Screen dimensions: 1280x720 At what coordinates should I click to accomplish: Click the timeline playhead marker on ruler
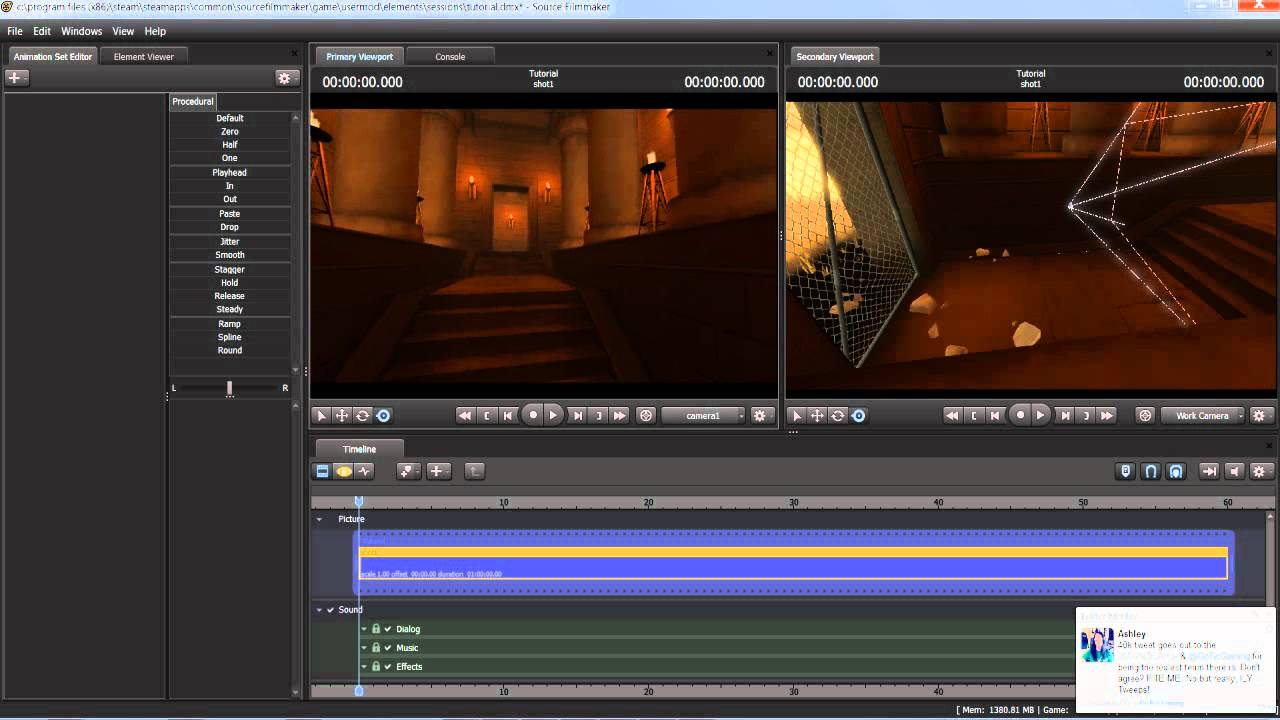(359, 502)
